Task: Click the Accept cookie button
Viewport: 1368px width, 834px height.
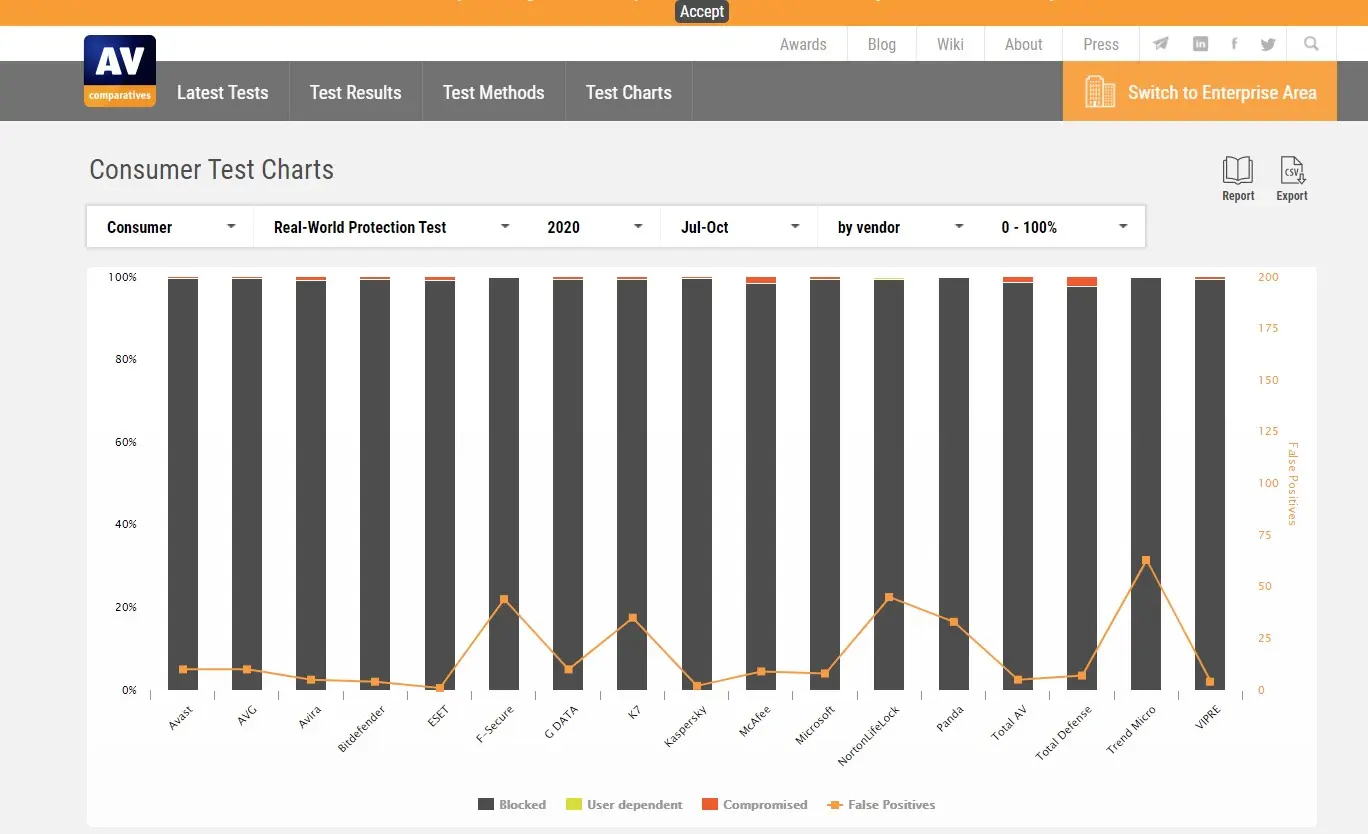Action: click(702, 11)
